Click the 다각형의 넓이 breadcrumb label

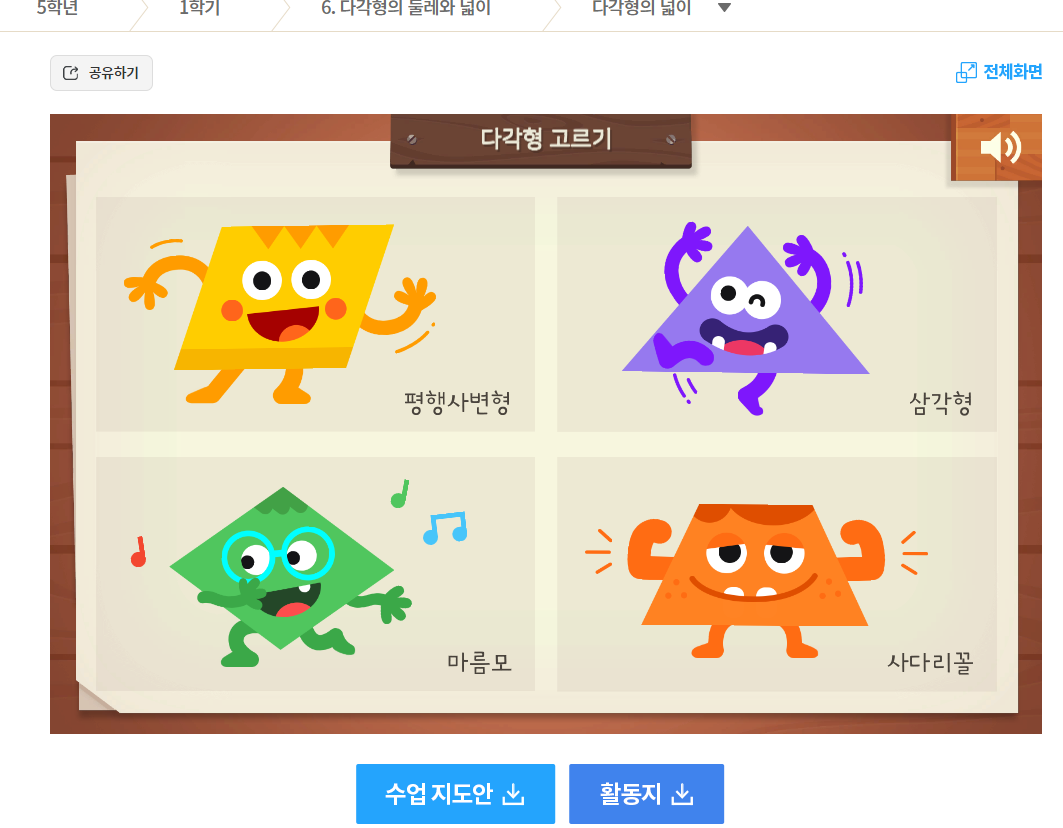pos(642,9)
